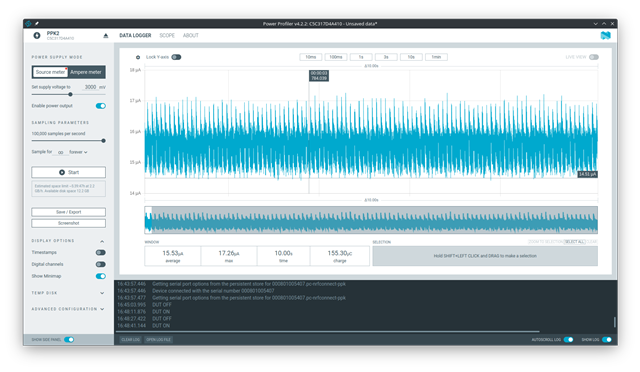Open chart settings gear icon
This screenshot has width=640, height=372.
point(138,57)
